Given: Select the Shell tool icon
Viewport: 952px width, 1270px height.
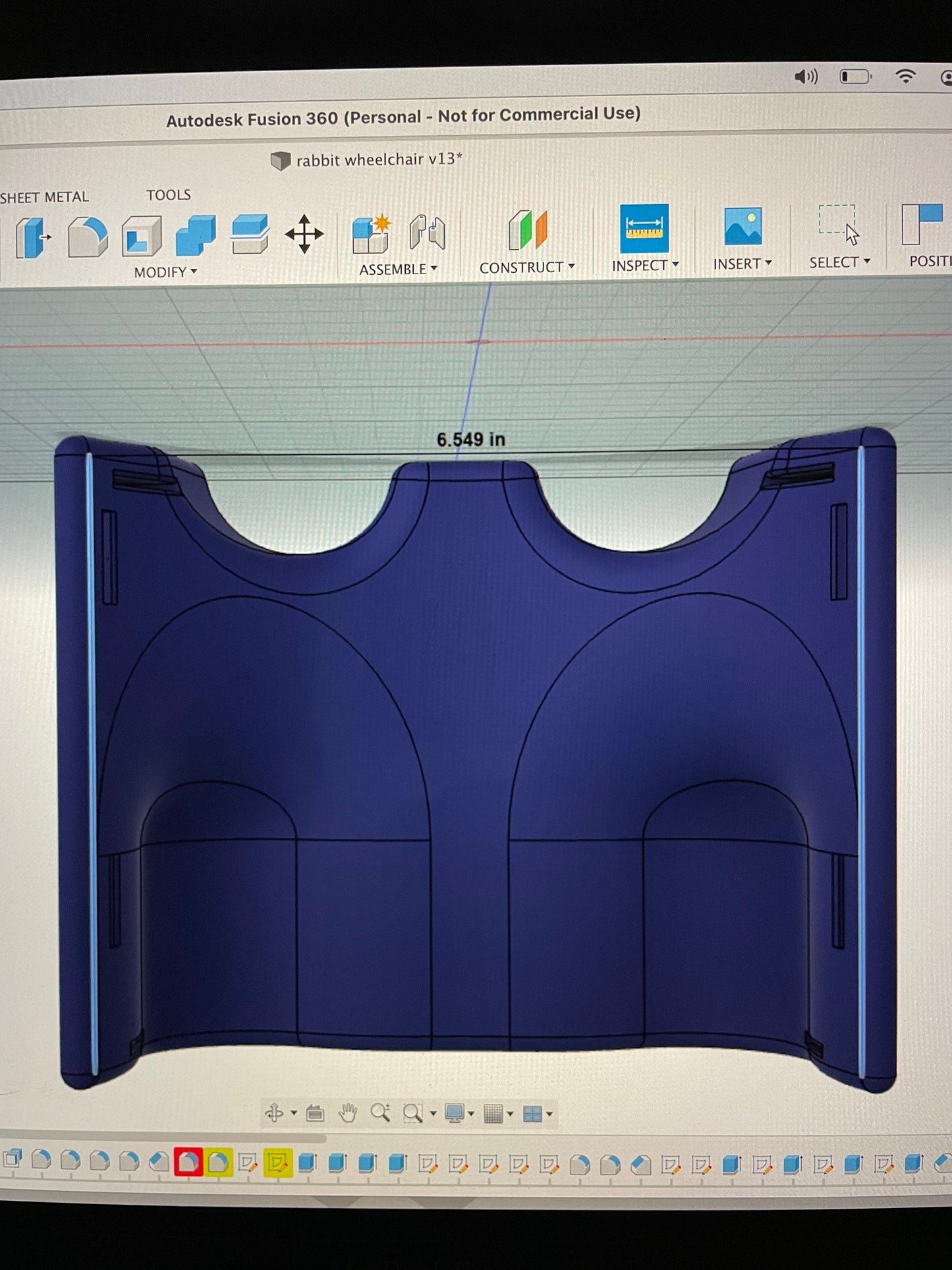Looking at the screenshot, I should coord(142,236).
